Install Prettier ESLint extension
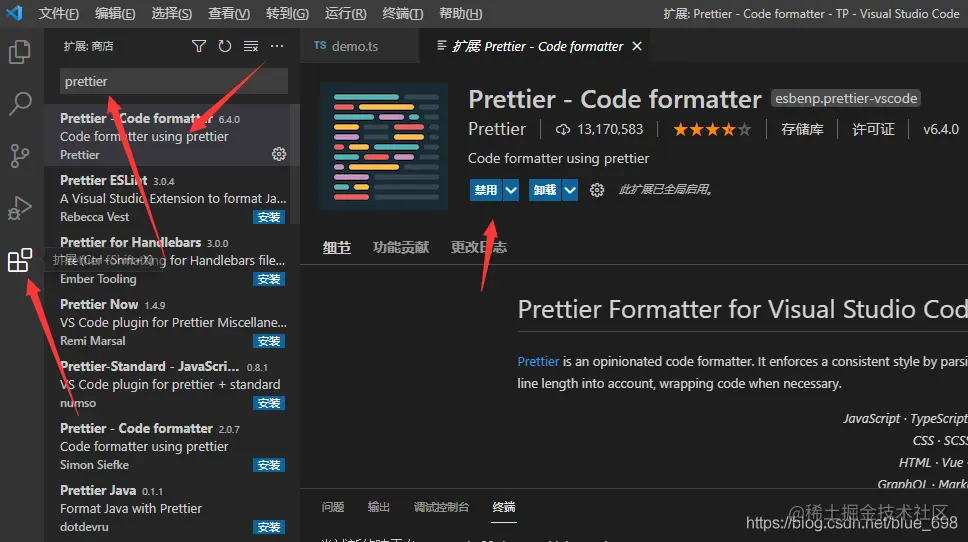Screen dimensions: 968x542 pyautogui.click(x=269, y=217)
